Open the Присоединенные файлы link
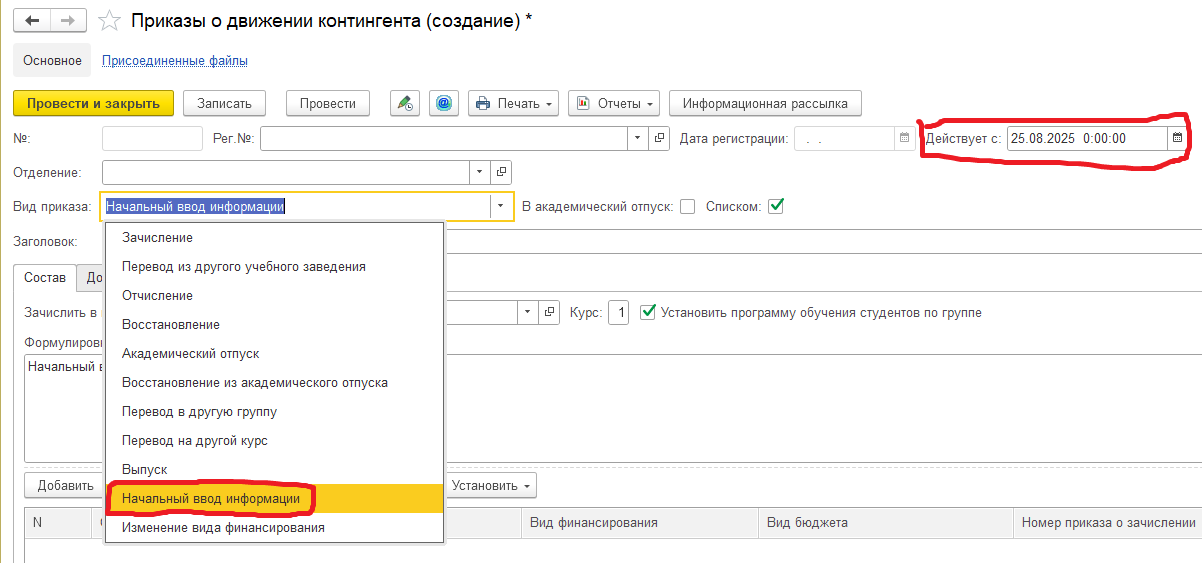Viewport: 1202px width, 563px height. point(175,61)
